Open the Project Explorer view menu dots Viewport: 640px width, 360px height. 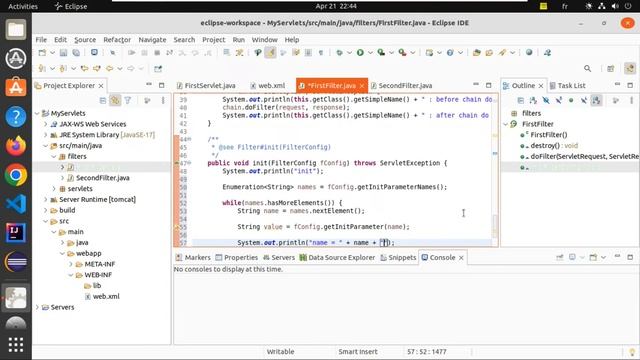click(163, 100)
